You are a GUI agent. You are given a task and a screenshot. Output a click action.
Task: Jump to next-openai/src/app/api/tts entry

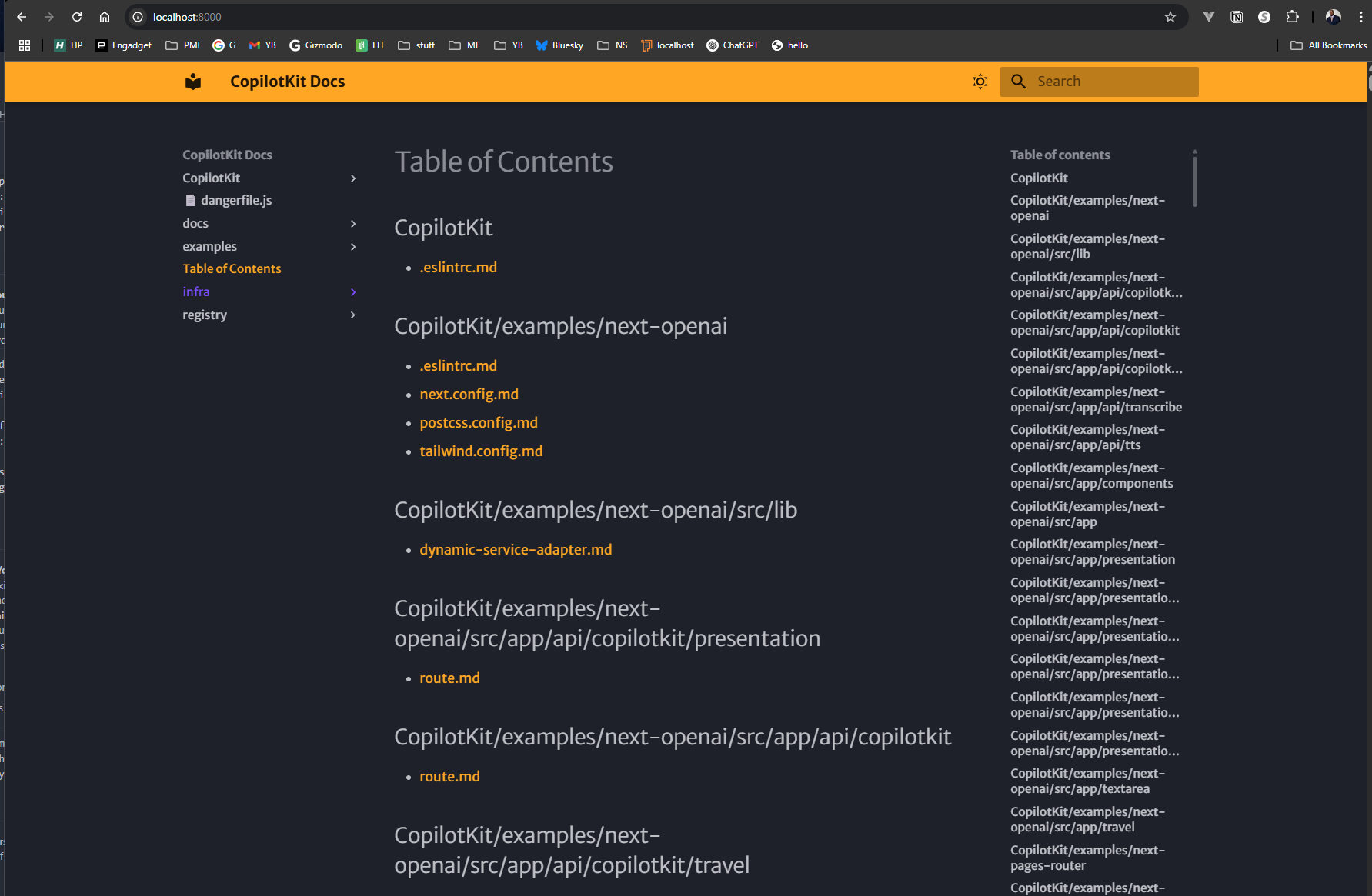point(1087,437)
